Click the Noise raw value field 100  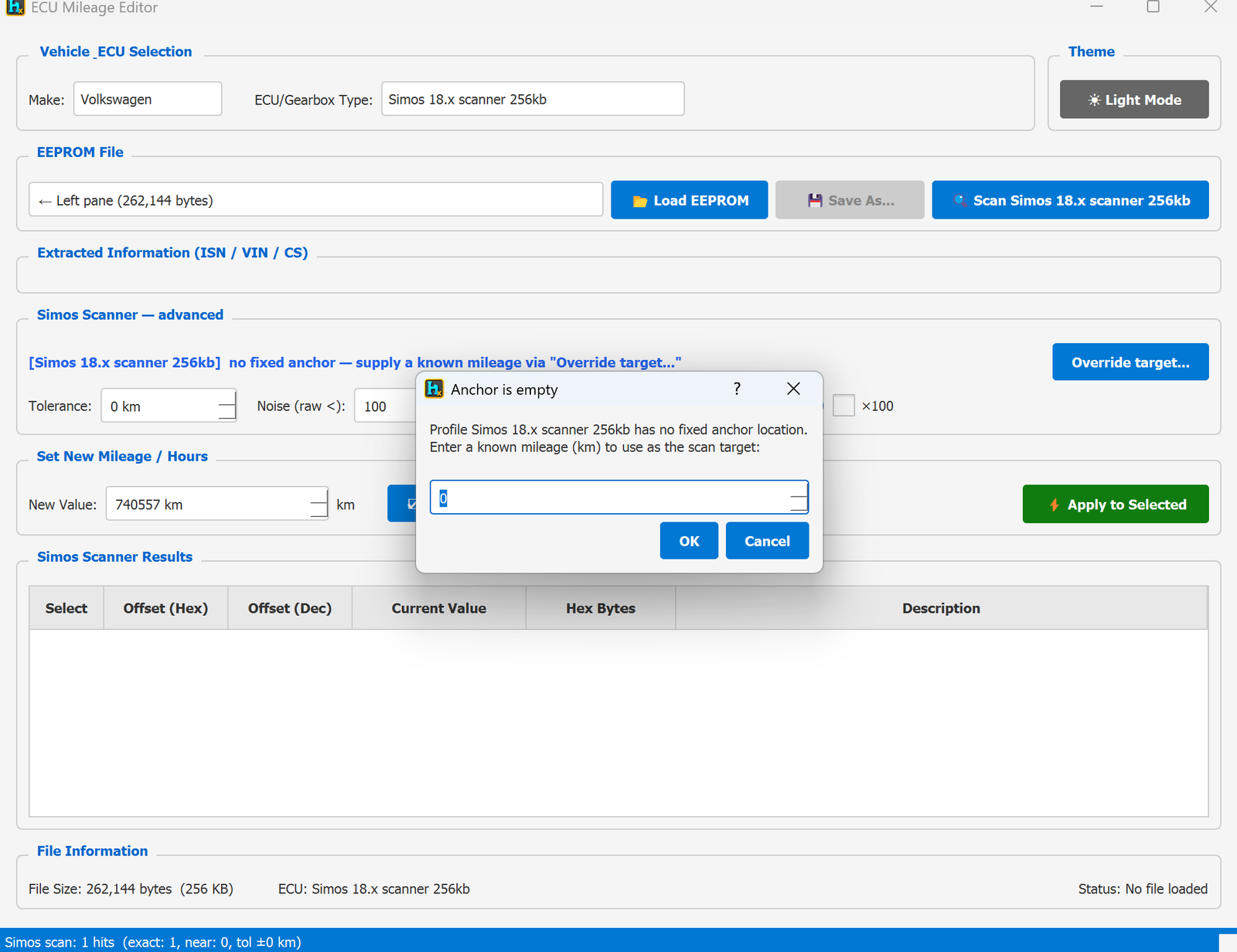coord(385,406)
